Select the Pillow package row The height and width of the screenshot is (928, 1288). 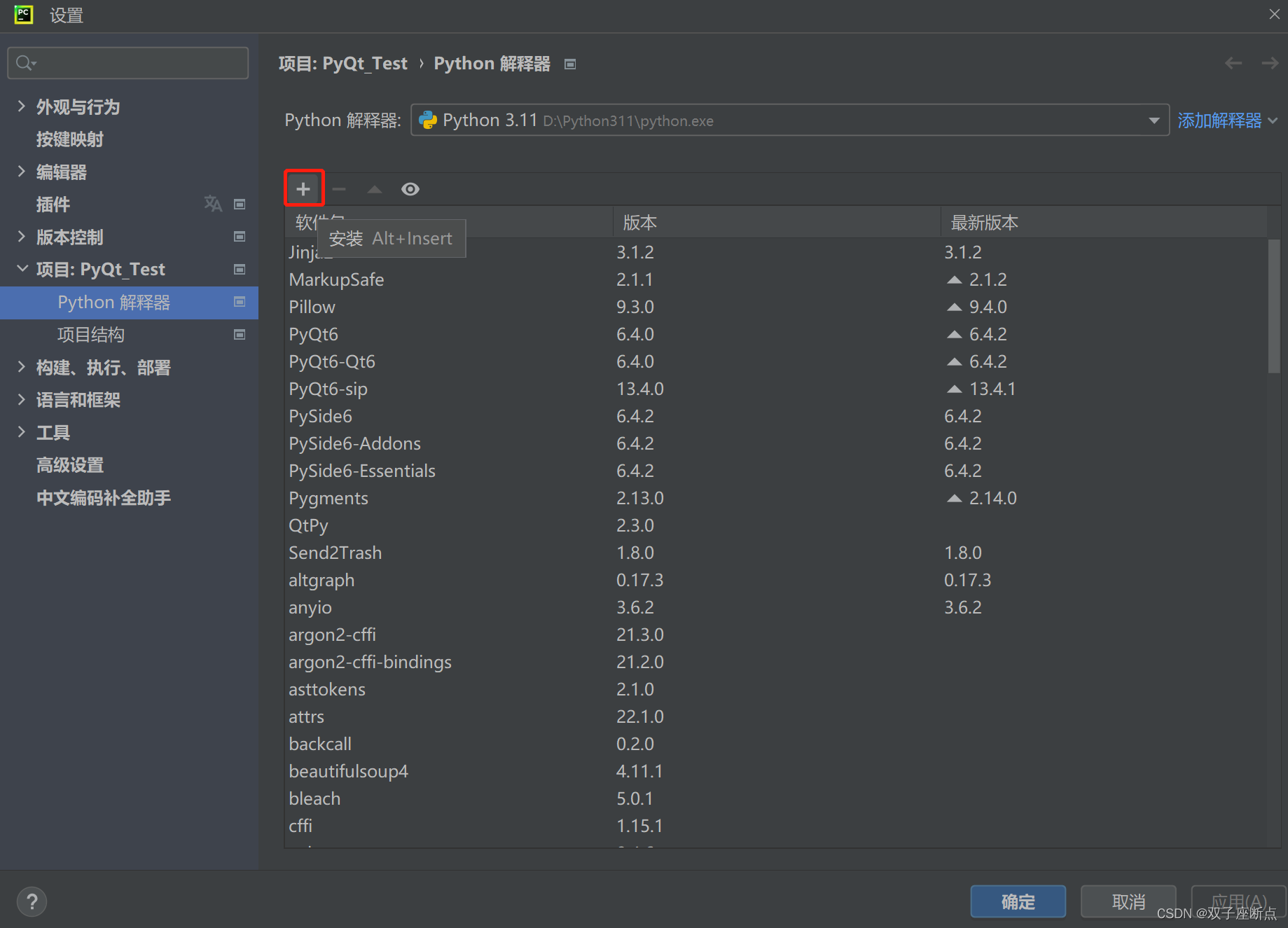tap(776, 307)
